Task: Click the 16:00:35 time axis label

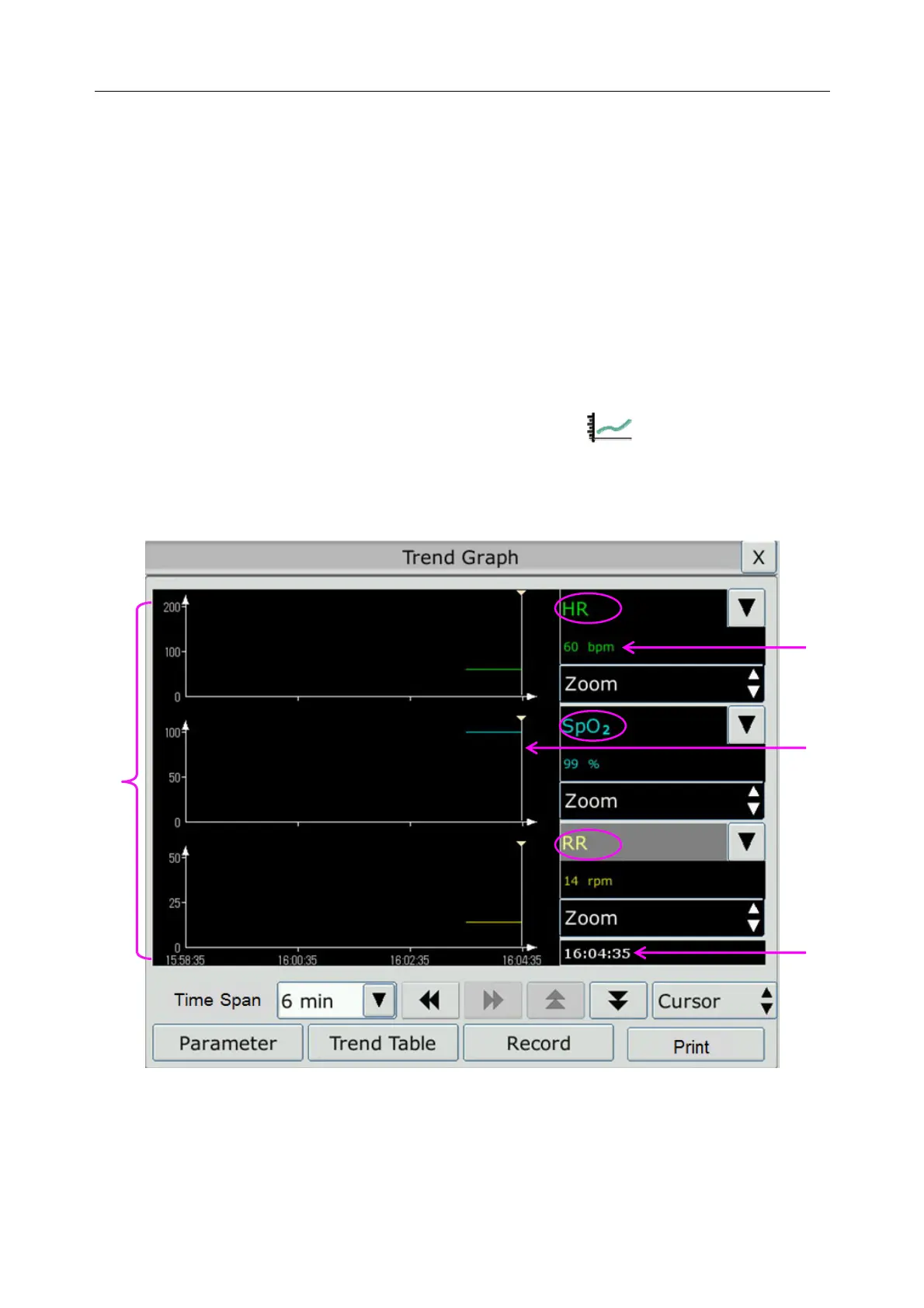Action: (x=297, y=960)
